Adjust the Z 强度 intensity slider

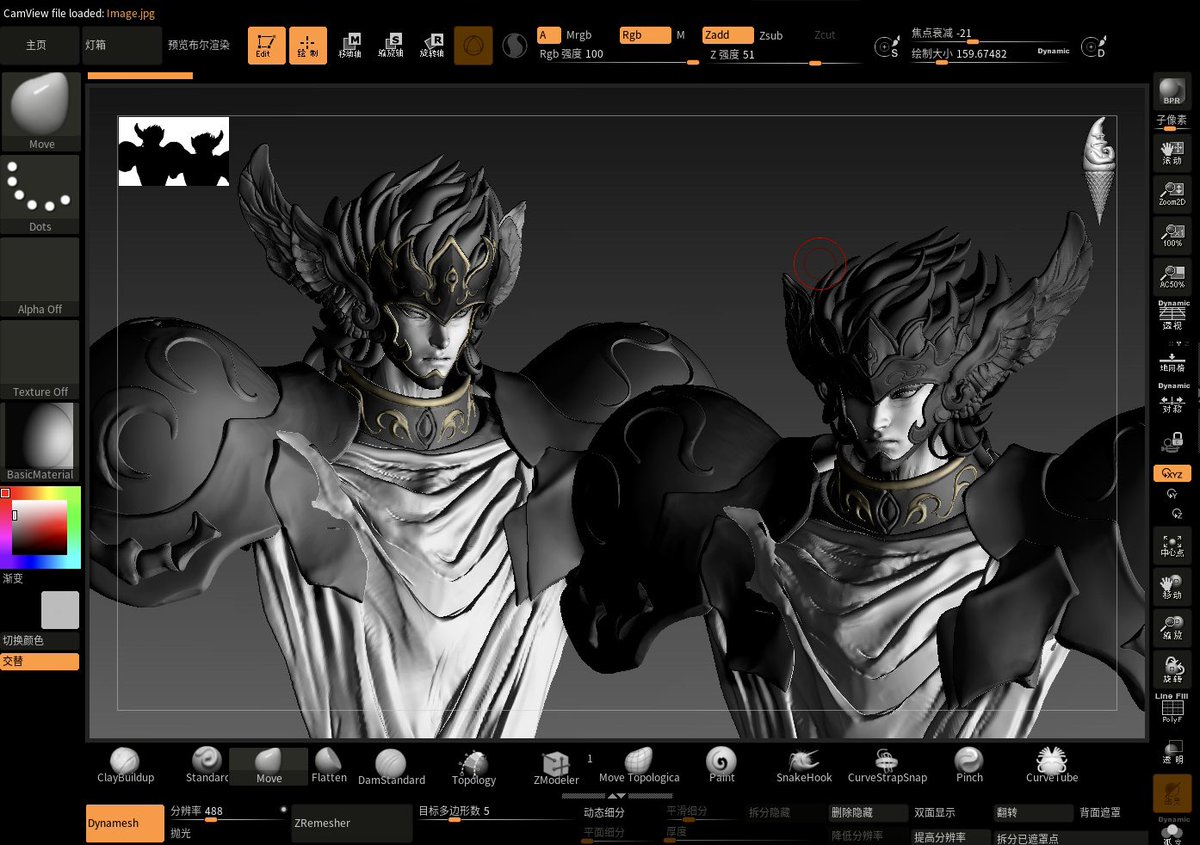pos(780,56)
